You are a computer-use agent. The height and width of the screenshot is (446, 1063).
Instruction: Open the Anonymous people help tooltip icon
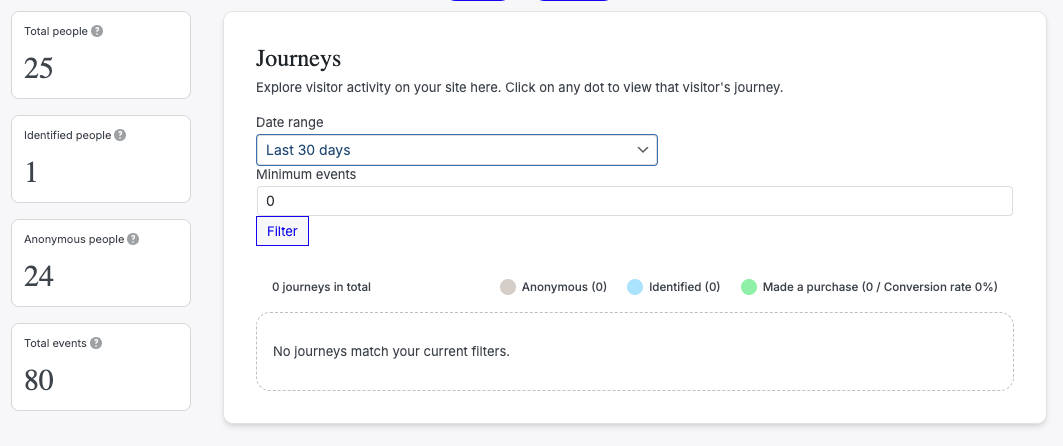click(x=133, y=239)
